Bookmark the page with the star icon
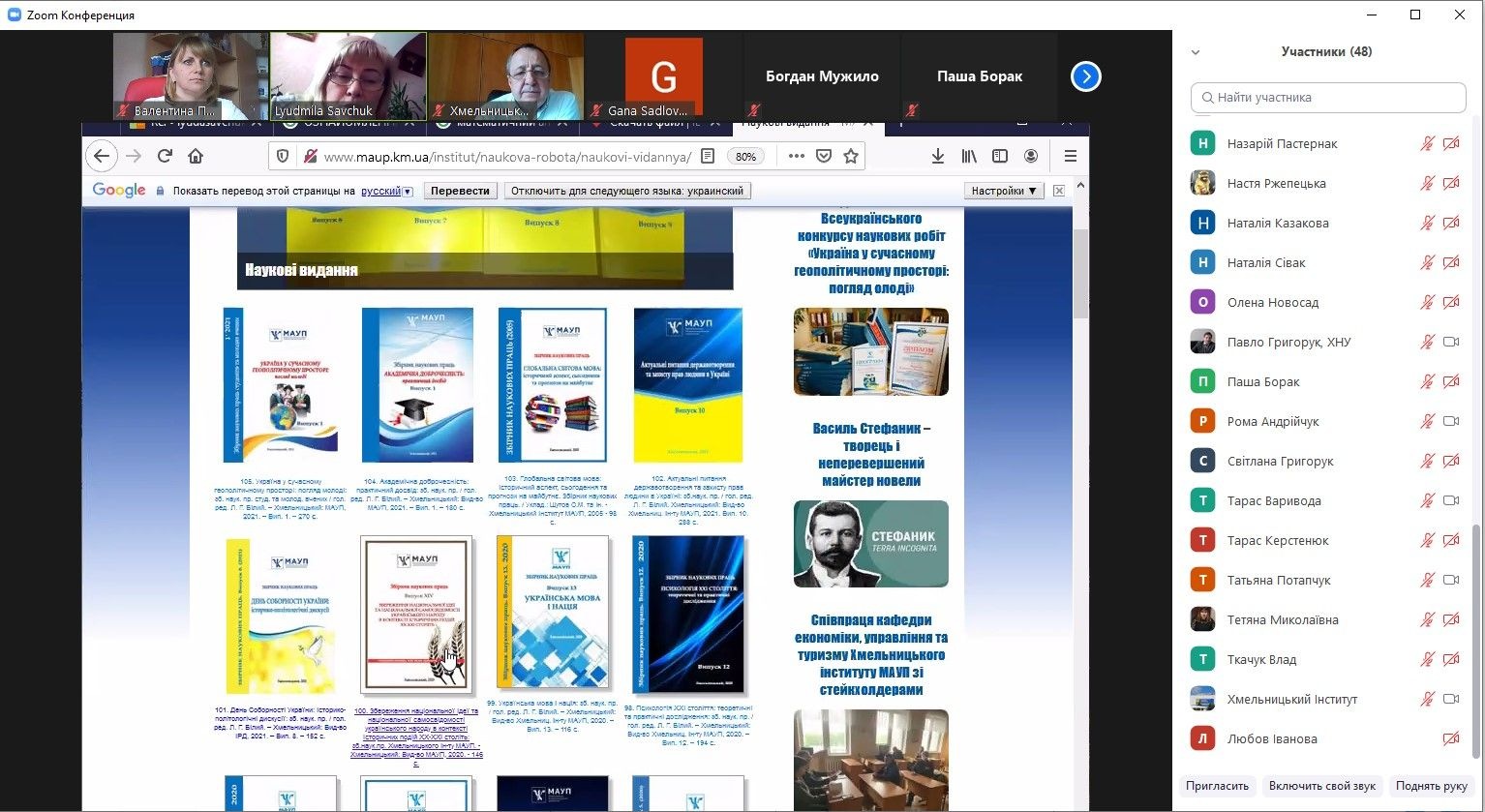 pyautogui.click(x=851, y=156)
